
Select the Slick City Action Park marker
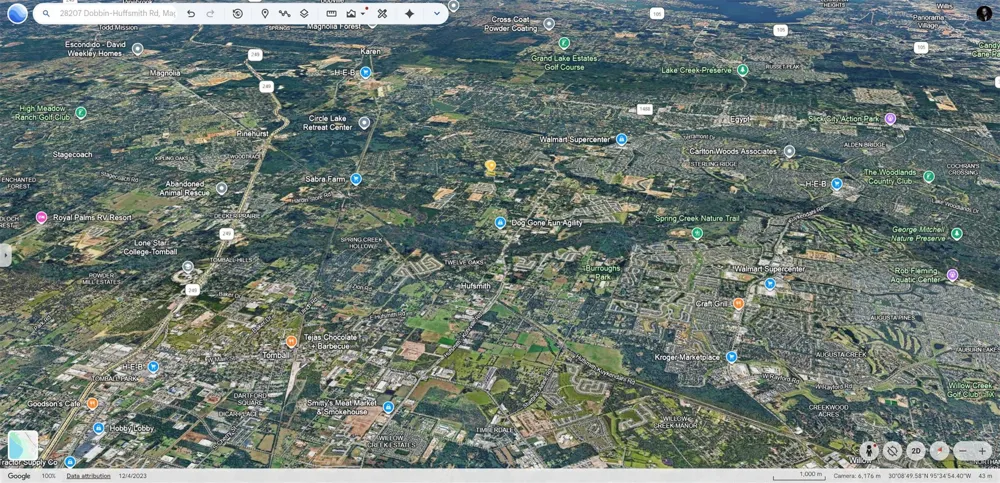tap(890, 119)
